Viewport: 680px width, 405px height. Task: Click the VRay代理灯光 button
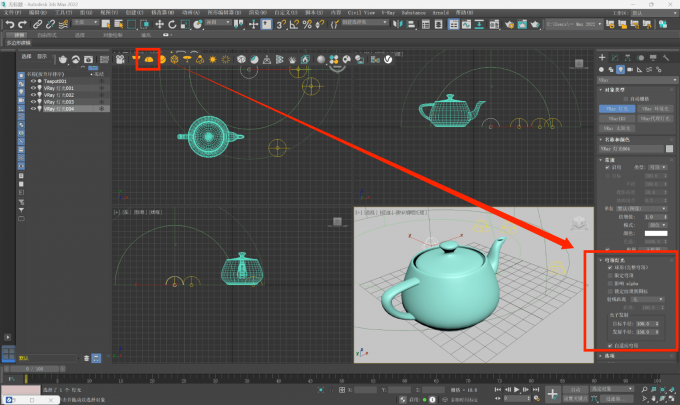[655, 118]
